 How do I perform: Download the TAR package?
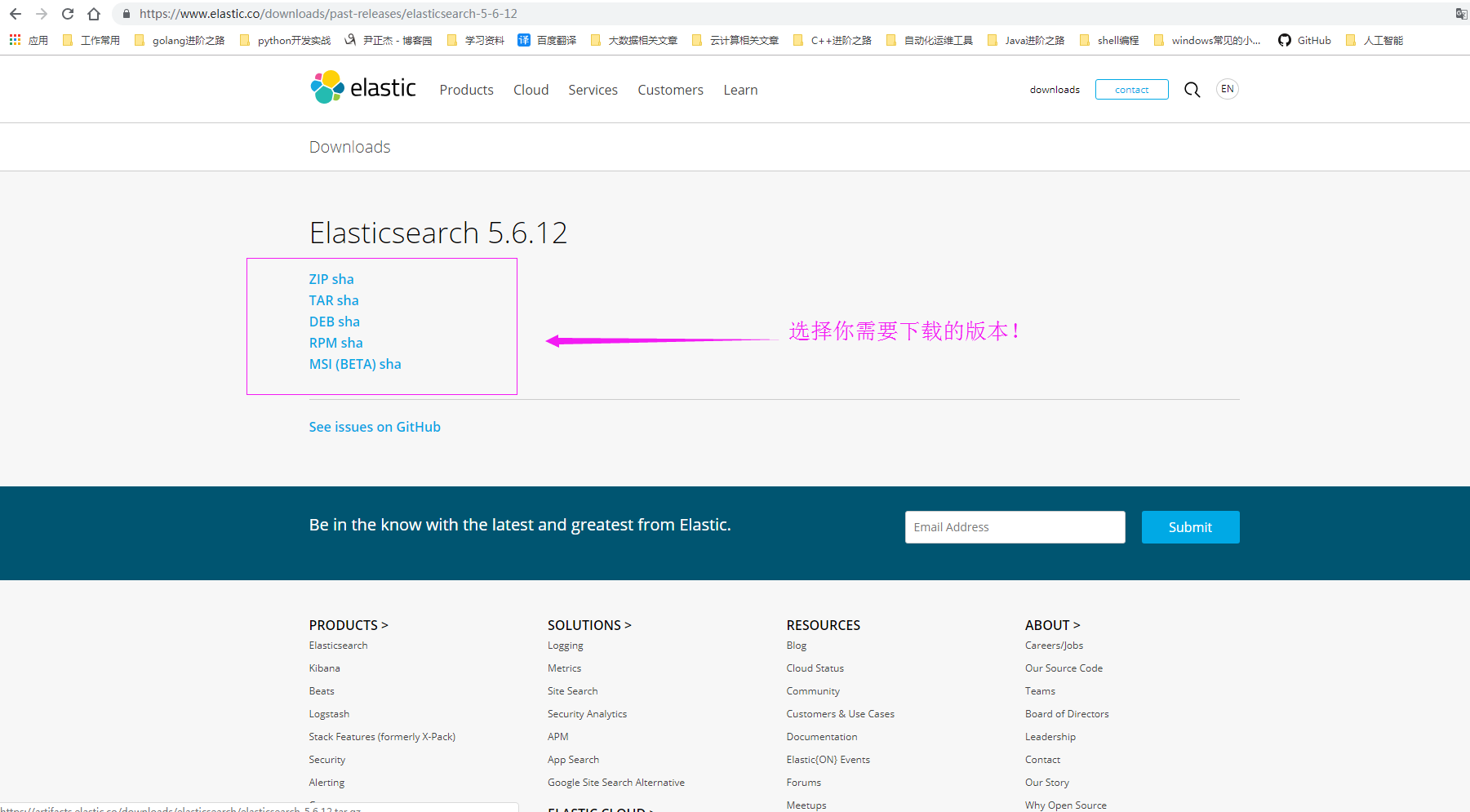tap(321, 300)
